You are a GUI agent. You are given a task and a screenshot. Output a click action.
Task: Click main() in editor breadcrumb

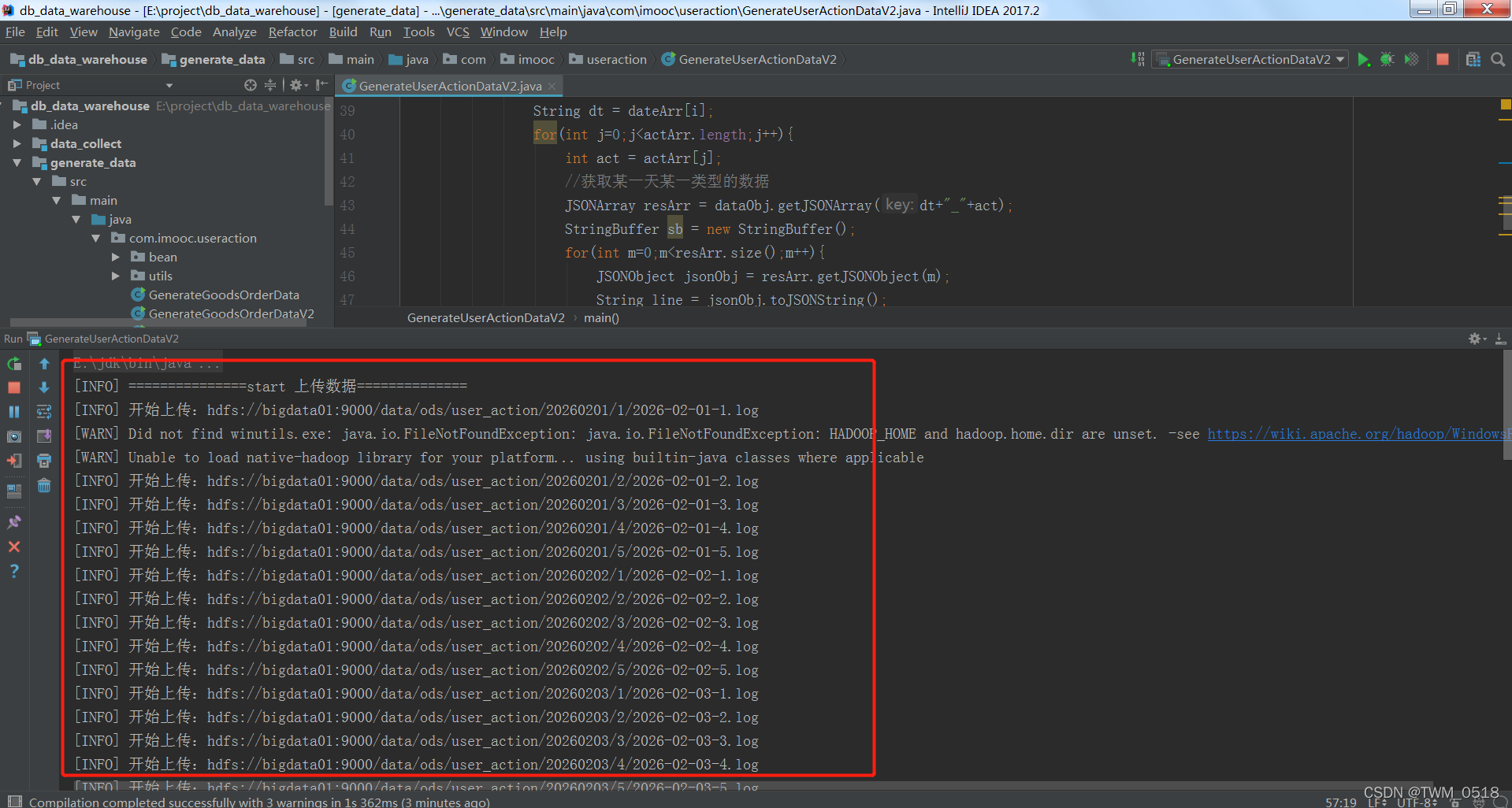coord(601,318)
